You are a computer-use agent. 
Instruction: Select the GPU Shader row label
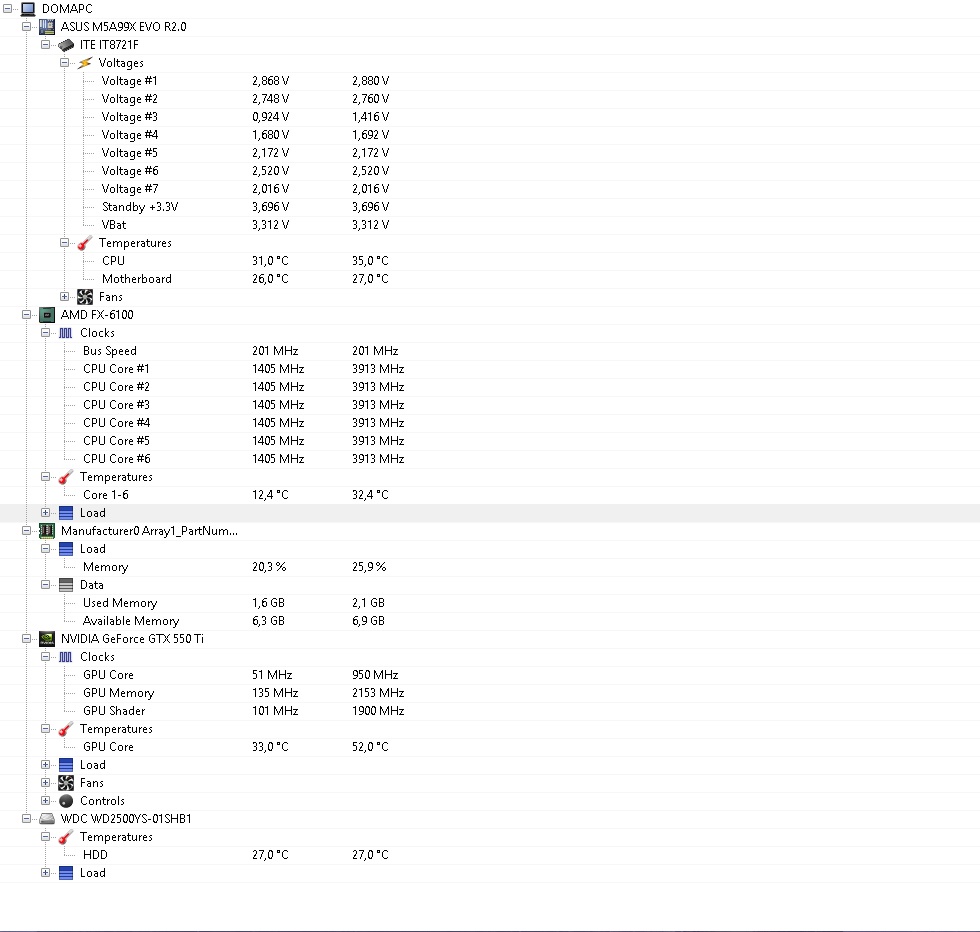(114, 711)
